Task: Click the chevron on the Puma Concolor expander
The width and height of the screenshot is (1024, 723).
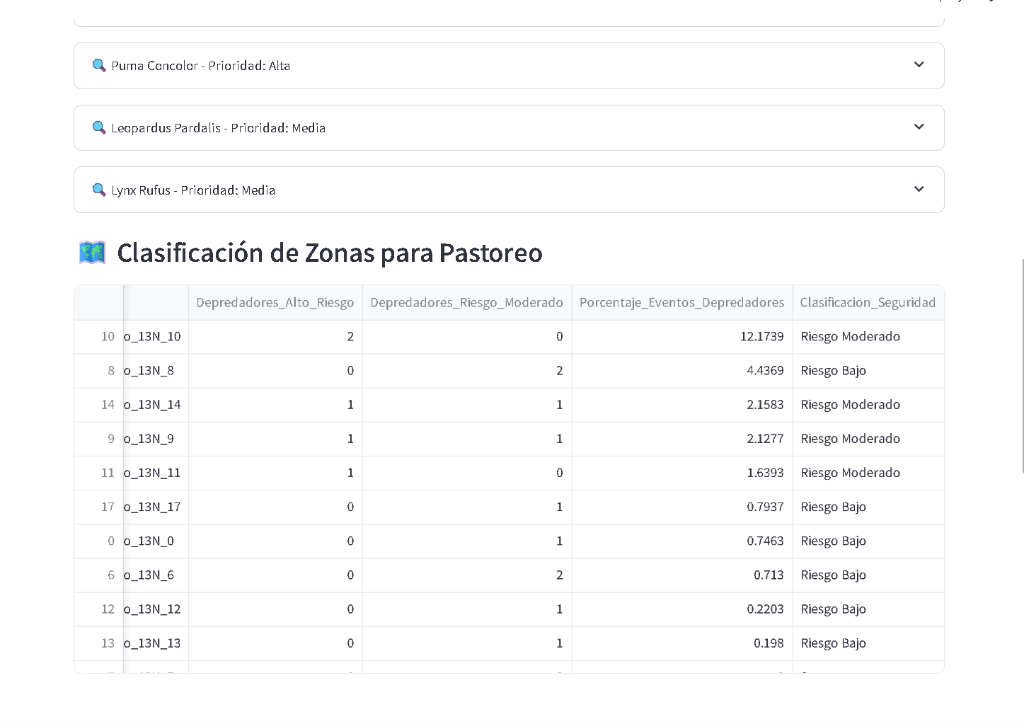Action: 918,63
